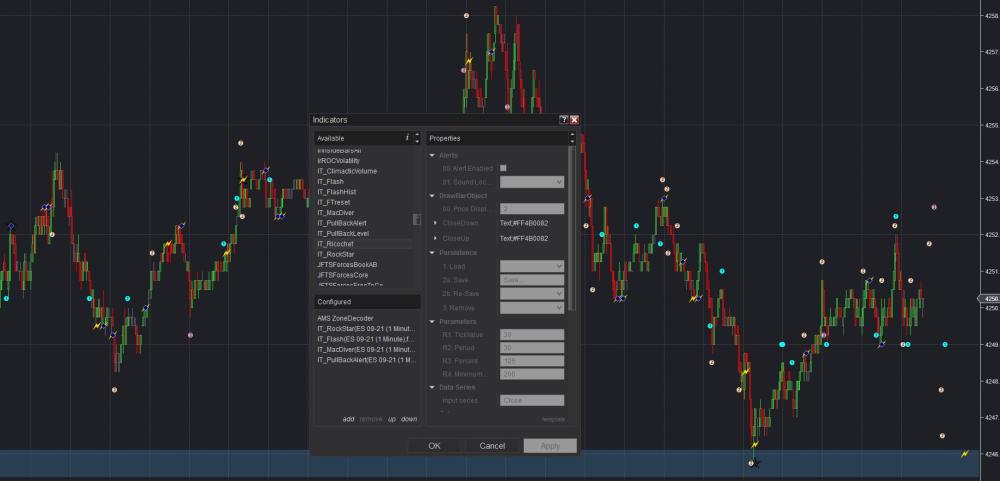Viewport: 1000px width, 481px height.
Task: Select configured IT_Flash(ES 09-21) entry
Action: tap(367, 339)
